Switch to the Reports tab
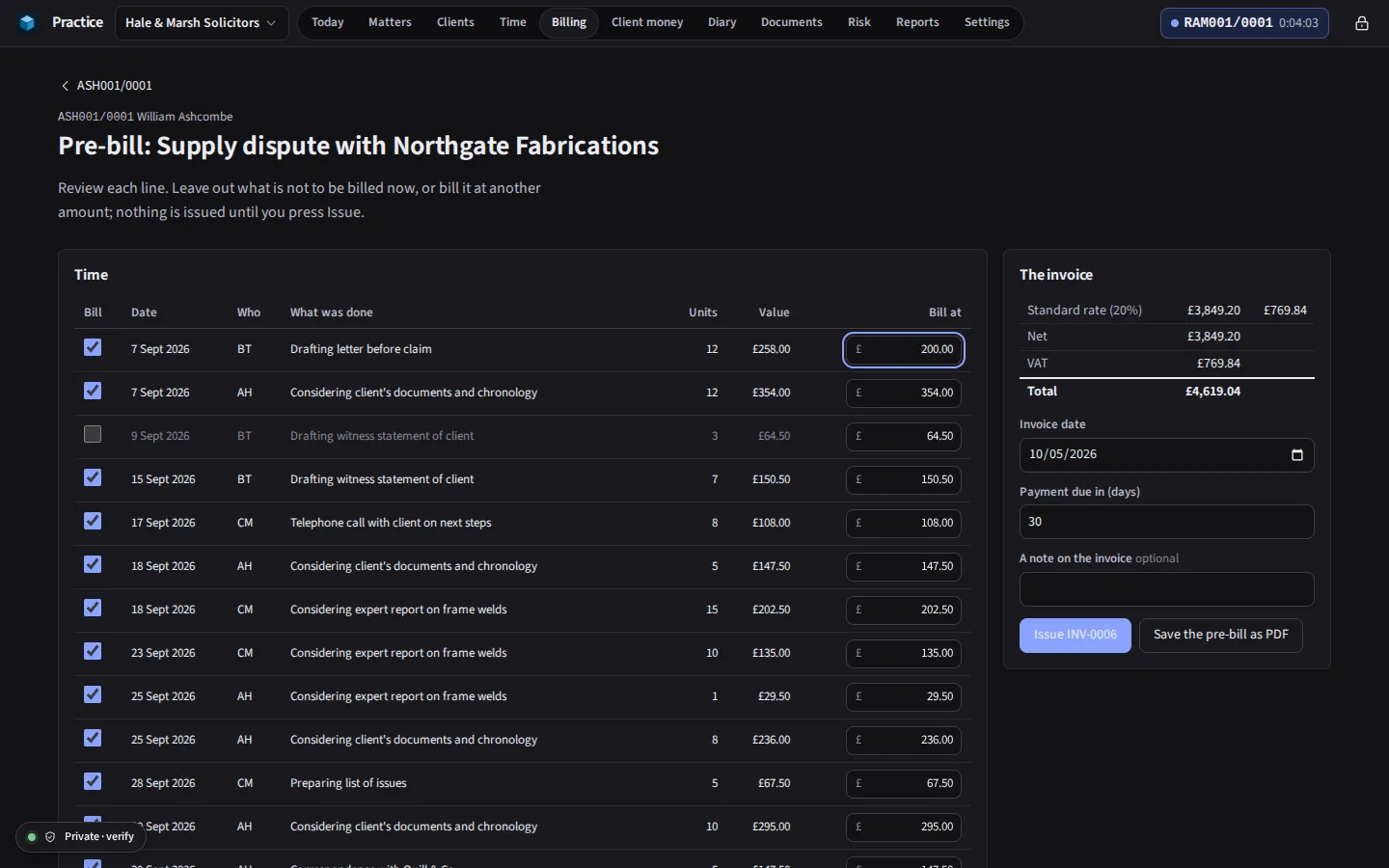 coord(917,22)
